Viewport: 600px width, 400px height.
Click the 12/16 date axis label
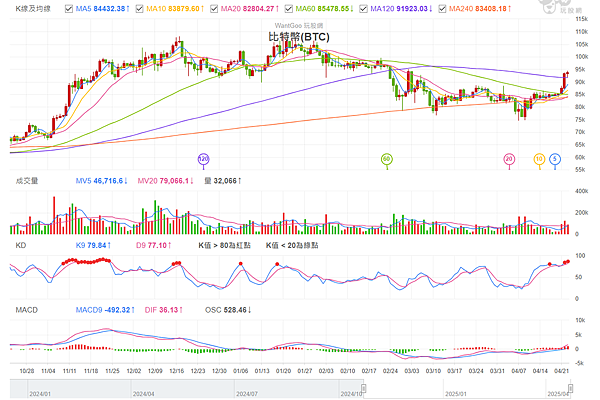(x=176, y=371)
